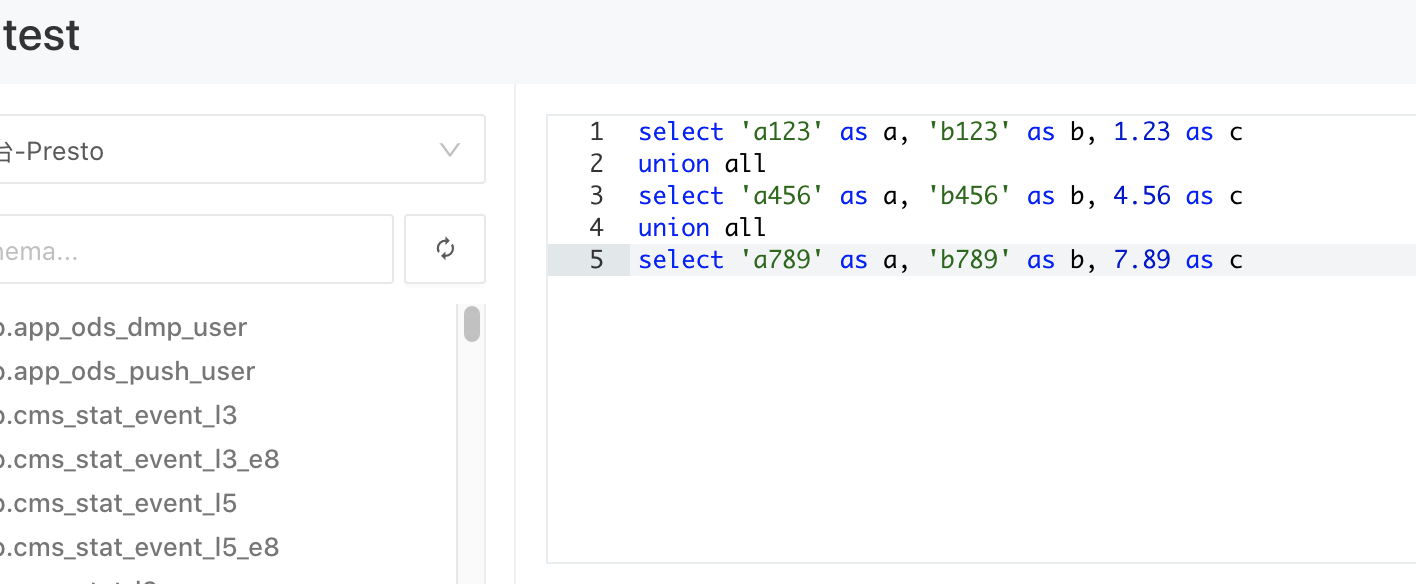Click the dropdown chevron on the Presto selector
Screen dimensions: 1416x584
pyautogui.click(x=449, y=150)
